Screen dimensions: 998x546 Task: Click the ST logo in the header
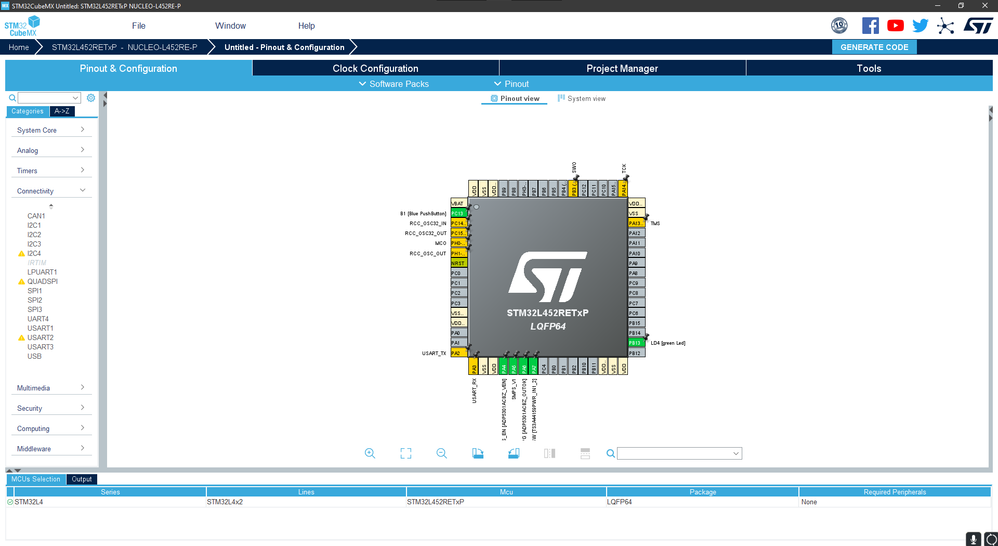point(978,25)
